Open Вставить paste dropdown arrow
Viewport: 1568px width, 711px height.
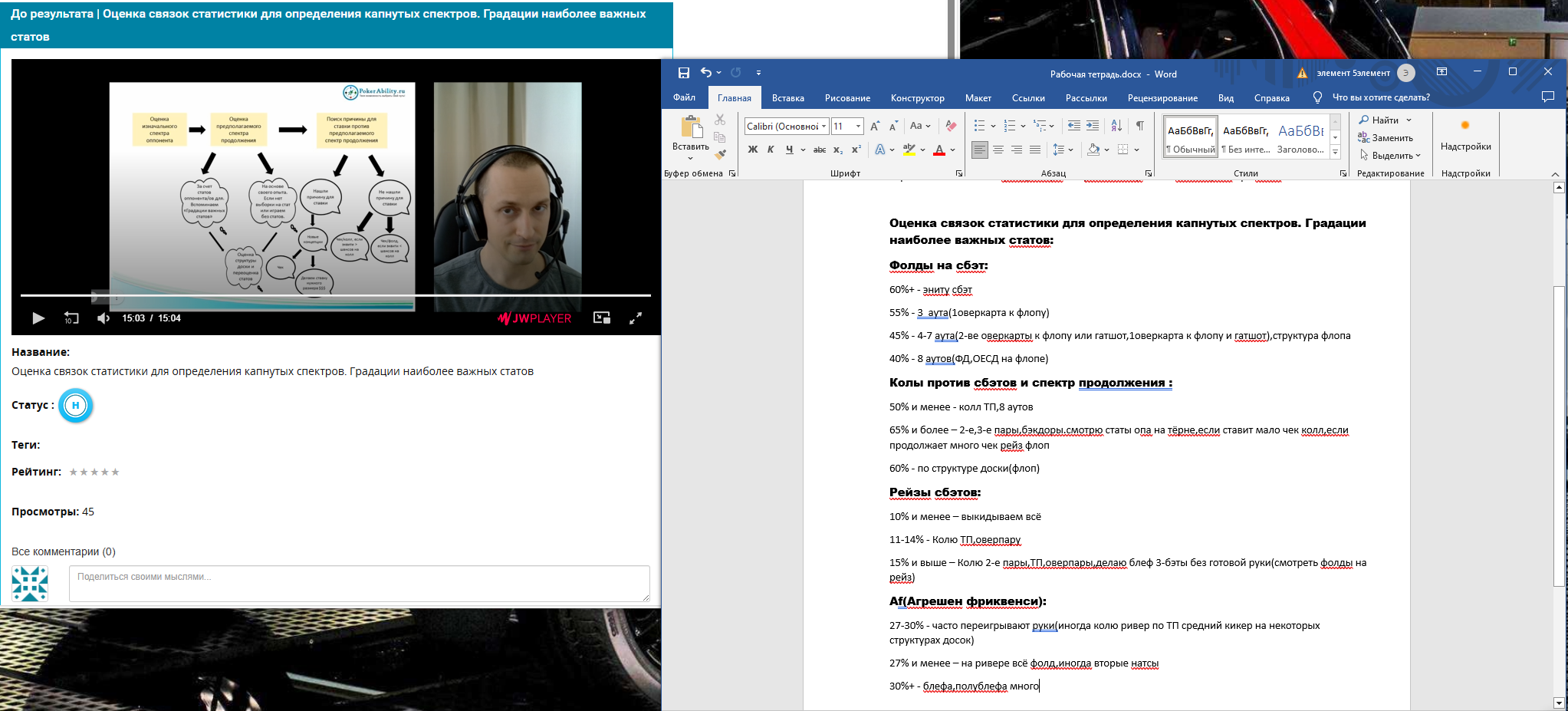point(690,159)
